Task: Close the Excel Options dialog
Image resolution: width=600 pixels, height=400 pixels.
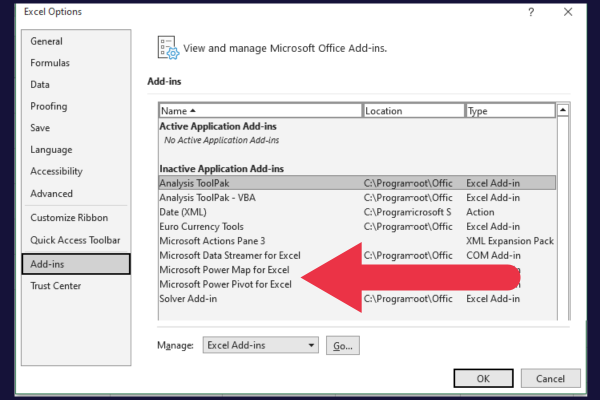Action: point(568,12)
